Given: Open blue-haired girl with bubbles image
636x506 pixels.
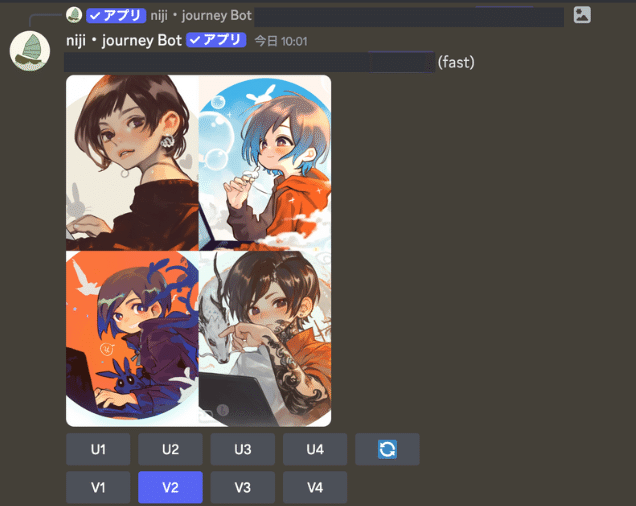Looking at the screenshot, I should [265, 163].
